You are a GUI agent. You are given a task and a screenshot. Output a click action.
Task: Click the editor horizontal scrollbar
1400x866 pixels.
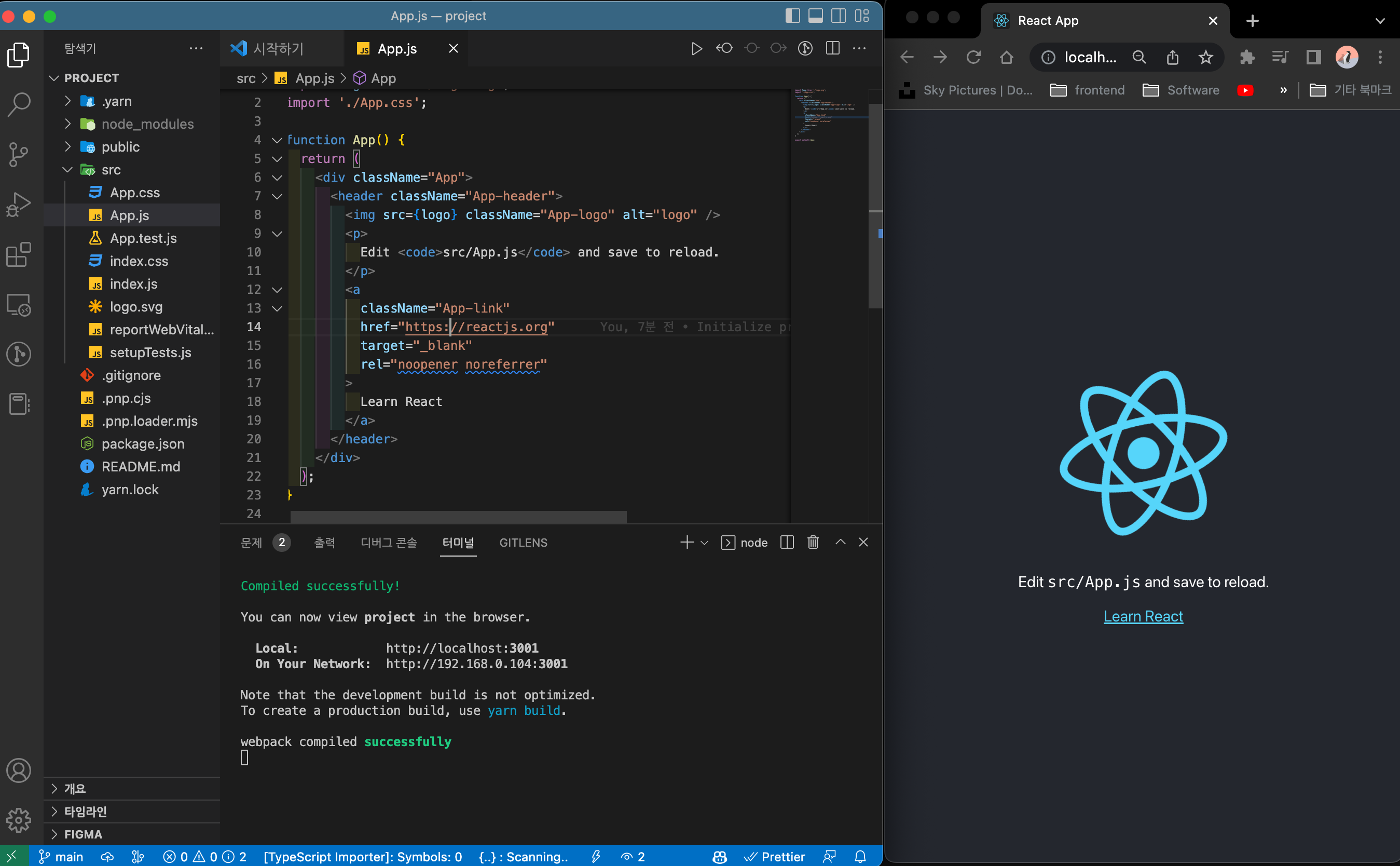[x=458, y=517]
